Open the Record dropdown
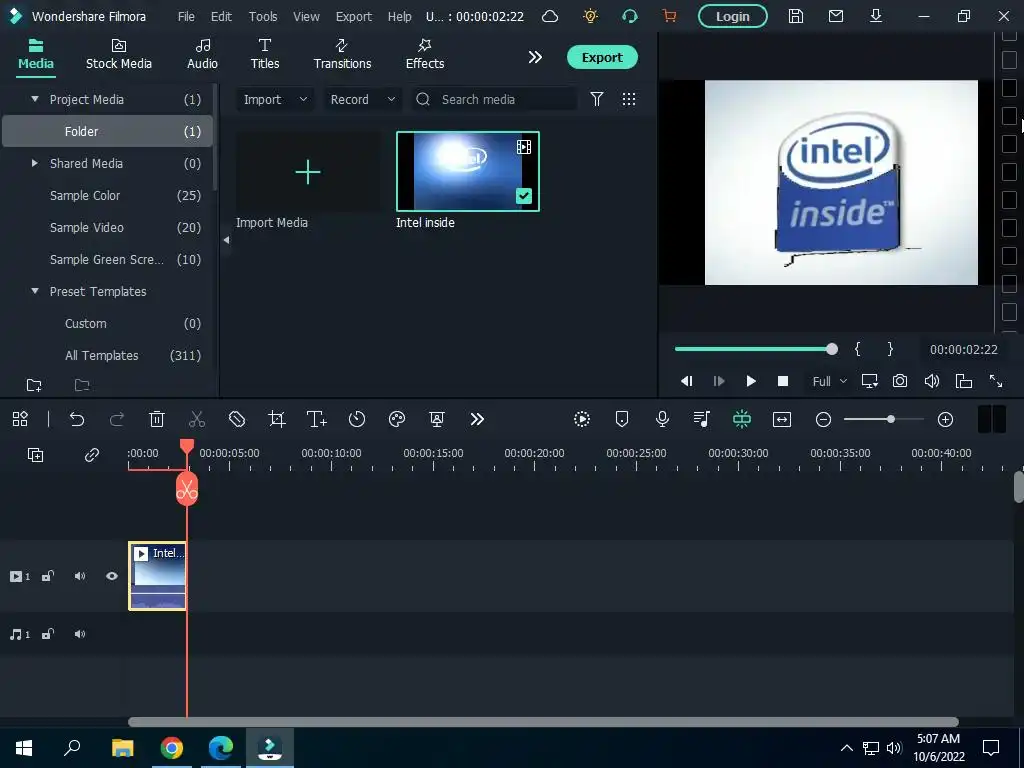 pyautogui.click(x=362, y=99)
